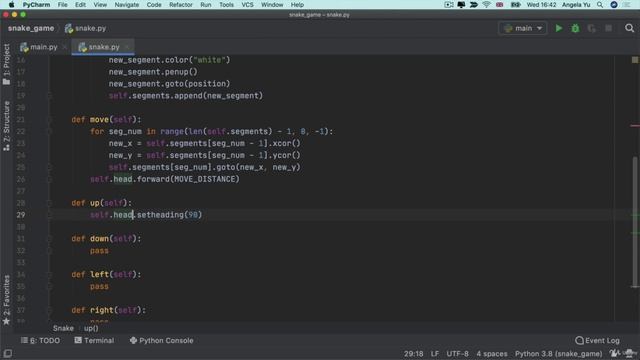Click the grey Stop button in the toolbar

pyautogui.click(x=608, y=28)
